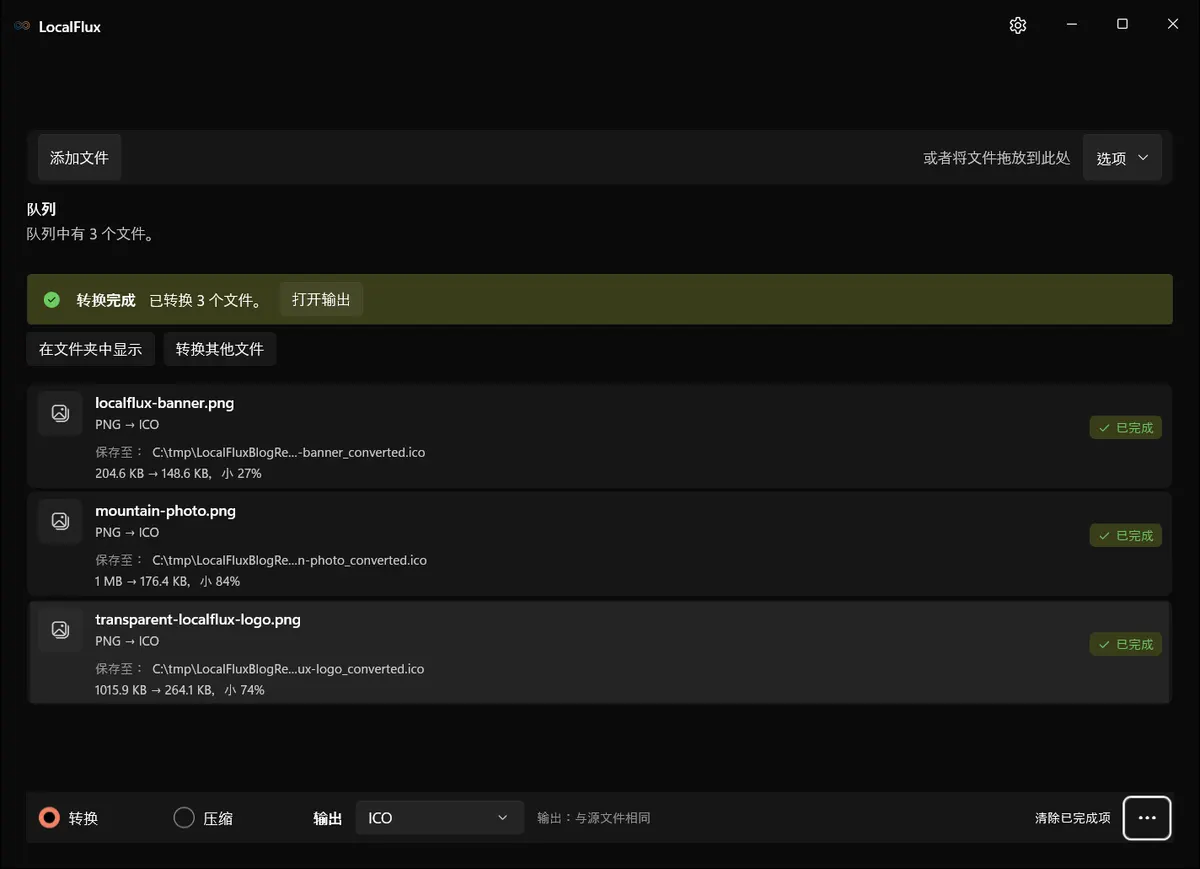1200x869 pixels.
Task: Click the photo_converted.ico save path
Action: (x=289, y=560)
